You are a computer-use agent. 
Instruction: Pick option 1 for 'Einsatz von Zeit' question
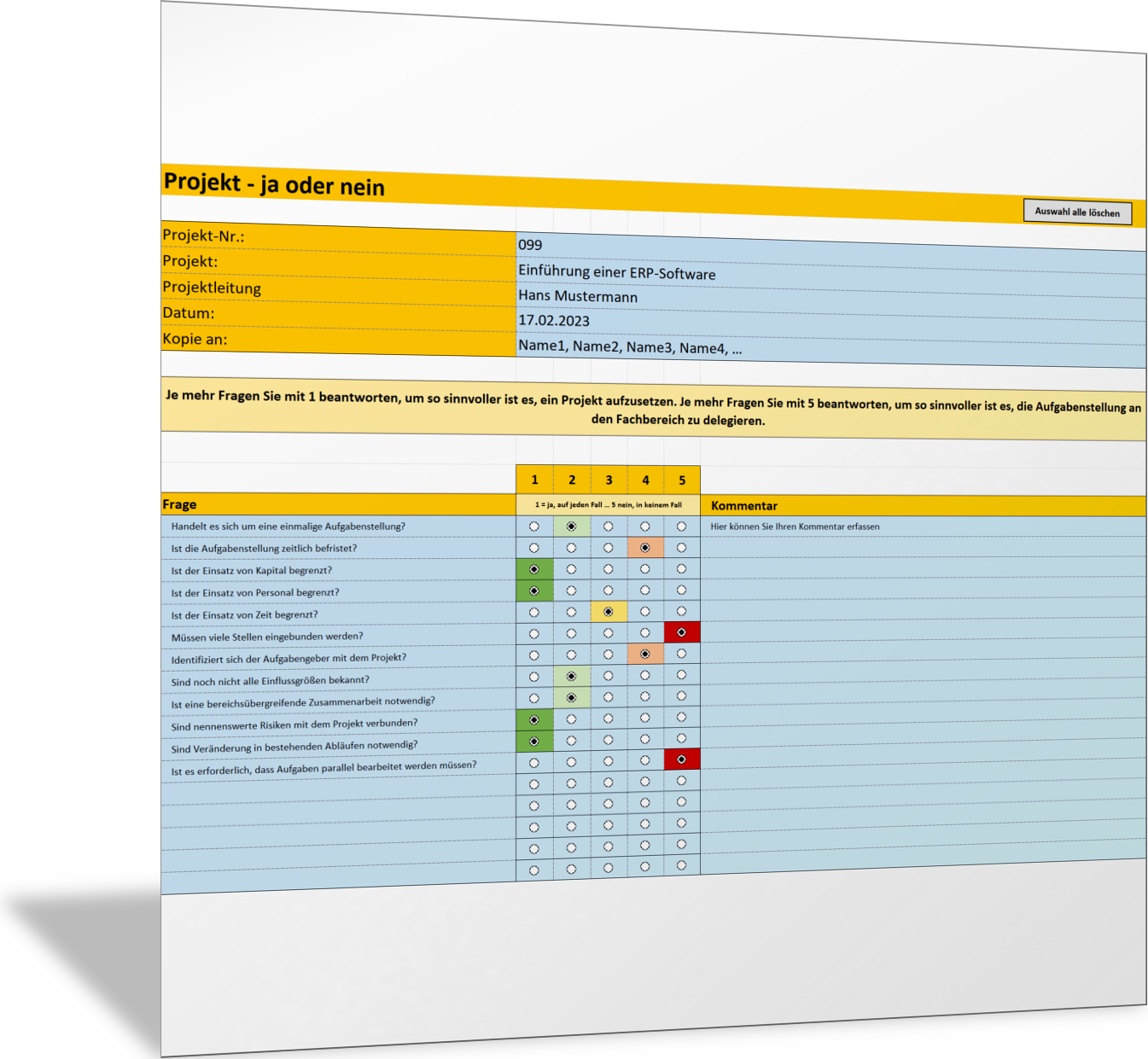[x=534, y=613]
